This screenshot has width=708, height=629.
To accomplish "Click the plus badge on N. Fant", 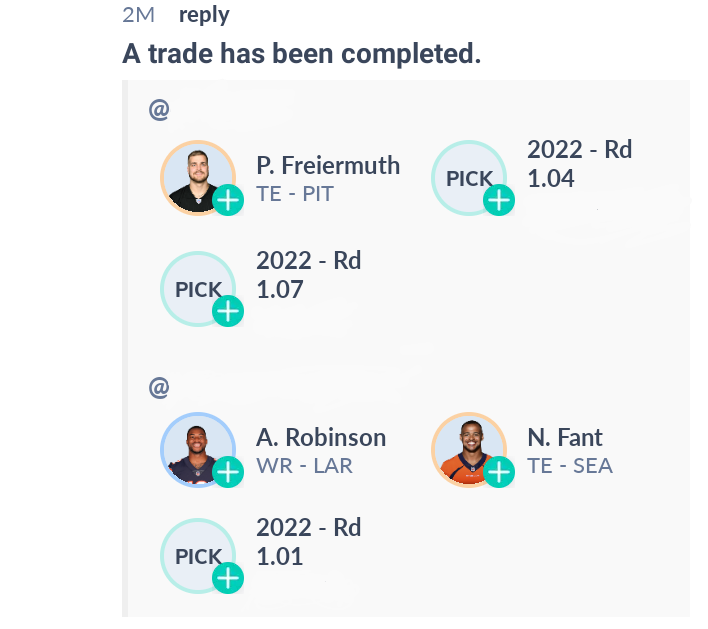I will tap(499, 472).
